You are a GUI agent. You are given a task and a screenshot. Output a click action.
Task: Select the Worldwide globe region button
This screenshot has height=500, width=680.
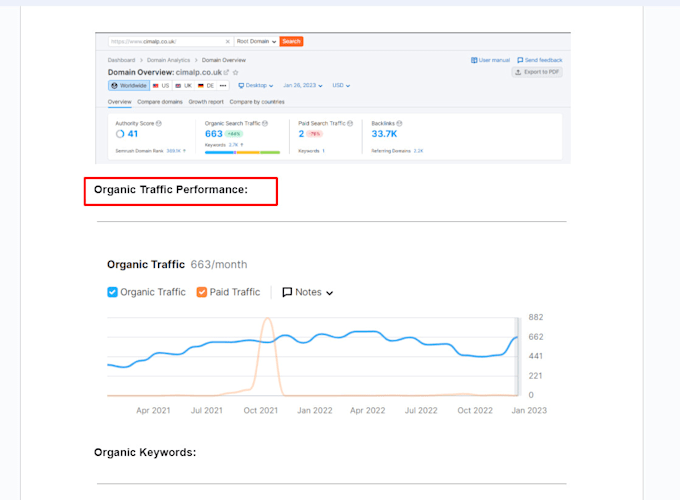pos(129,85)
